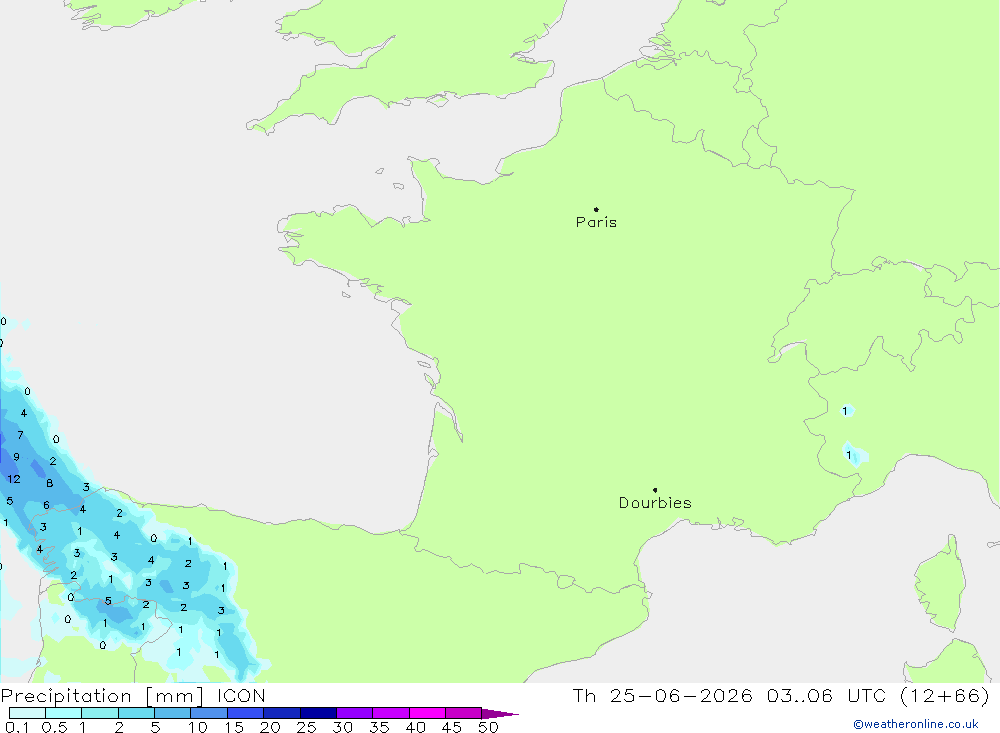Select the Dourbies location dot marker

655,490
